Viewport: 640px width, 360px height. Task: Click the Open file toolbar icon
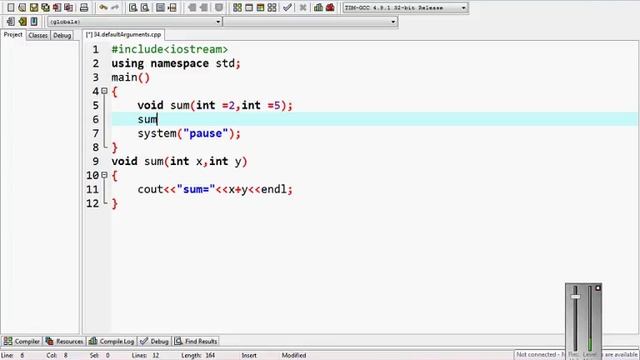click(22, 7)
